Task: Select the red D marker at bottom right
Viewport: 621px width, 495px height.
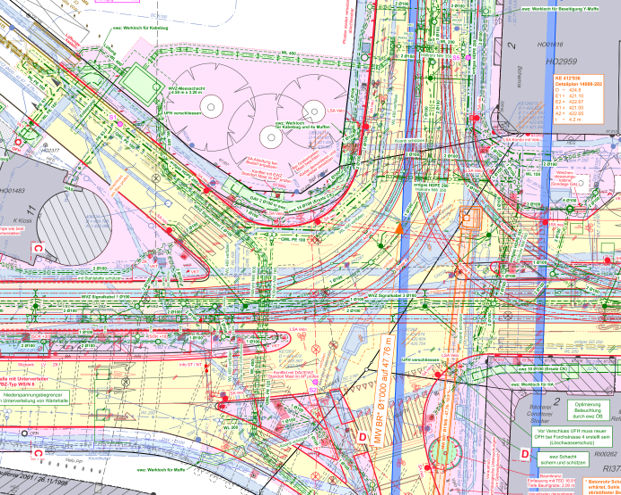Action: tap(527, 455)
